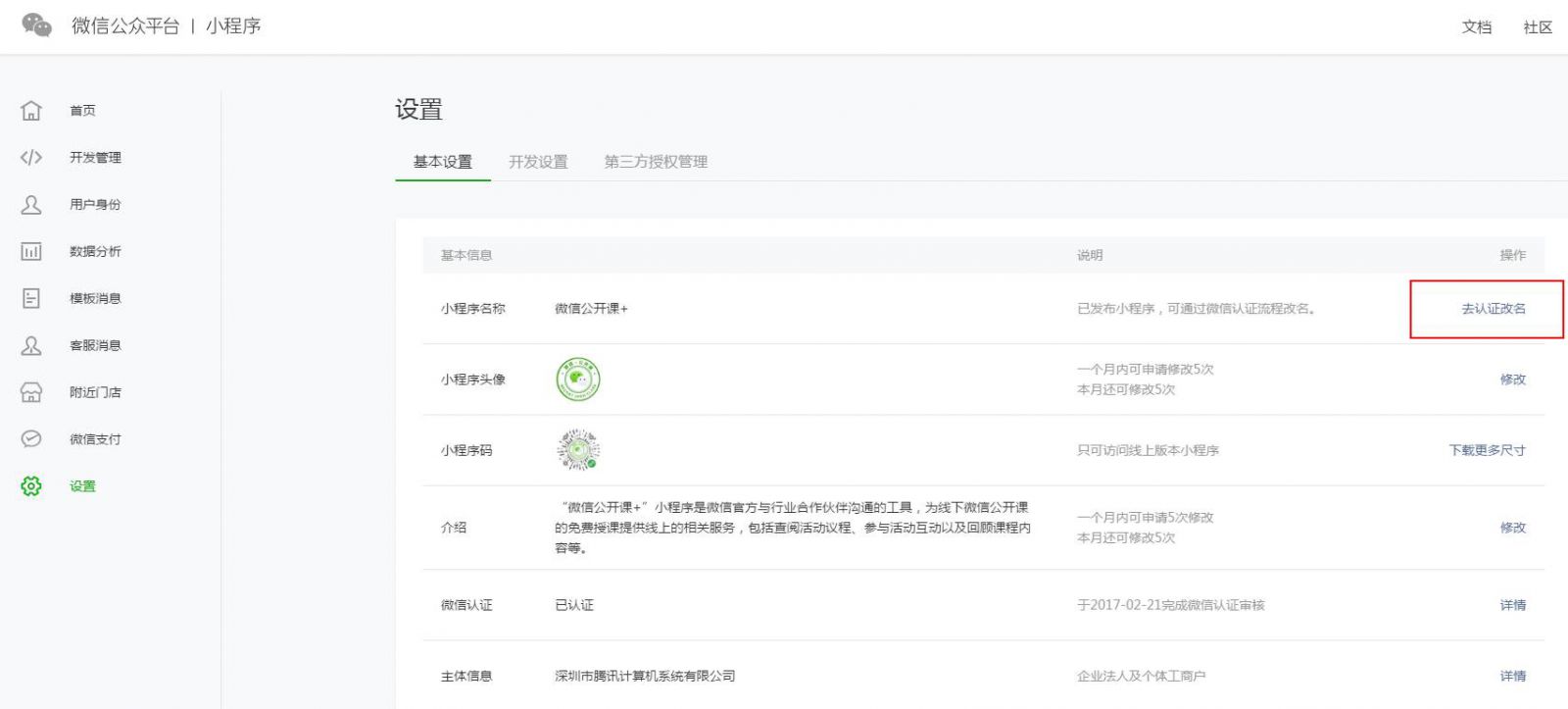This screenshot has height=709, width=1568.
Task: Click the WeChat logo icon in the header
Action: (x=36, y=25)
